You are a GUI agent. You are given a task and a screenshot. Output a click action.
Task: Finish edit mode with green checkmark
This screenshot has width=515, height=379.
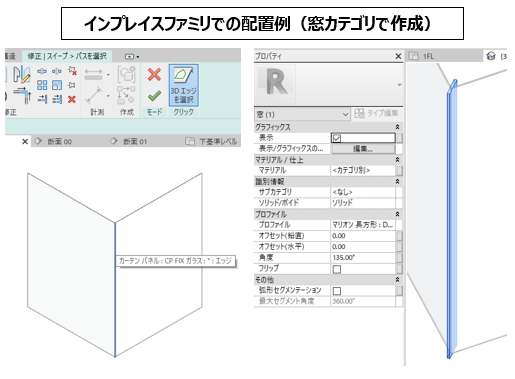click(x=154, y=96)
